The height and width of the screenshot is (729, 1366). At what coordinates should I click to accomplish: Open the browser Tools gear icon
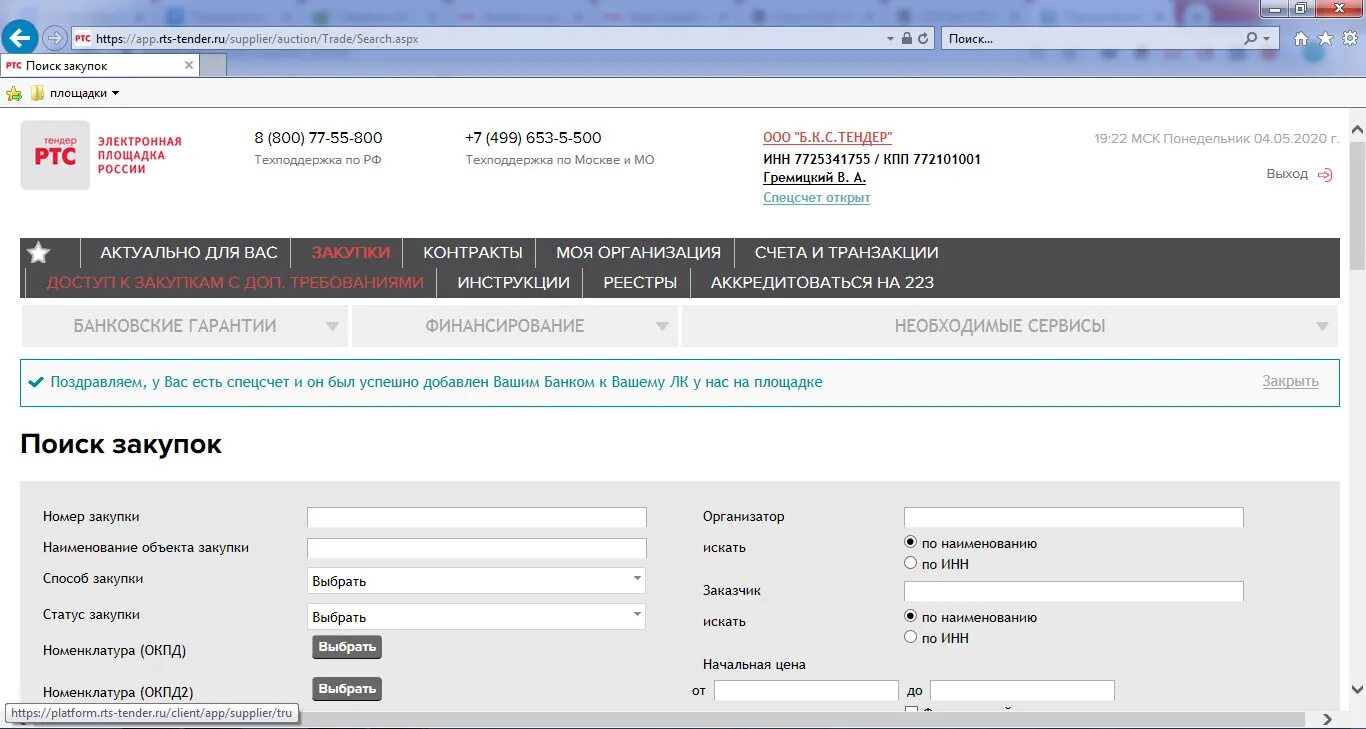[x=1350, y=38]
